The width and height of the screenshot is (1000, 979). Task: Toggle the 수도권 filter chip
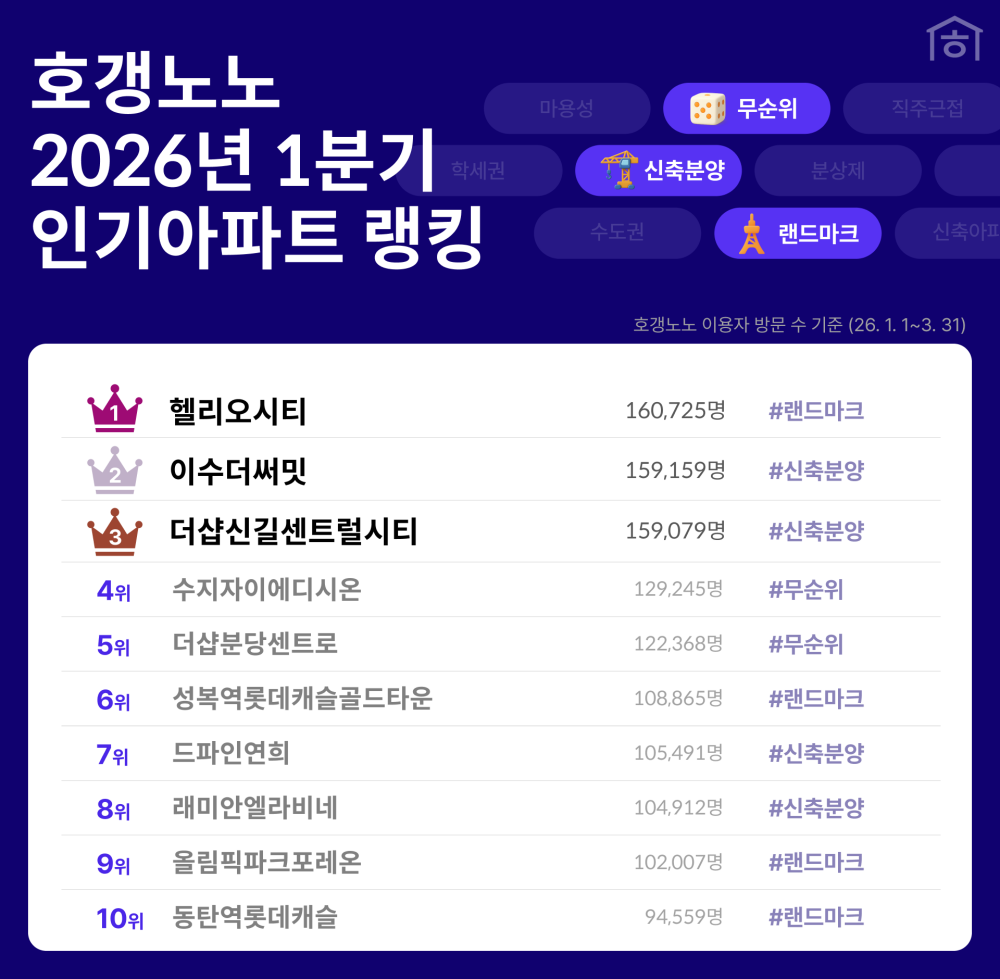click(x=616, y=233)
